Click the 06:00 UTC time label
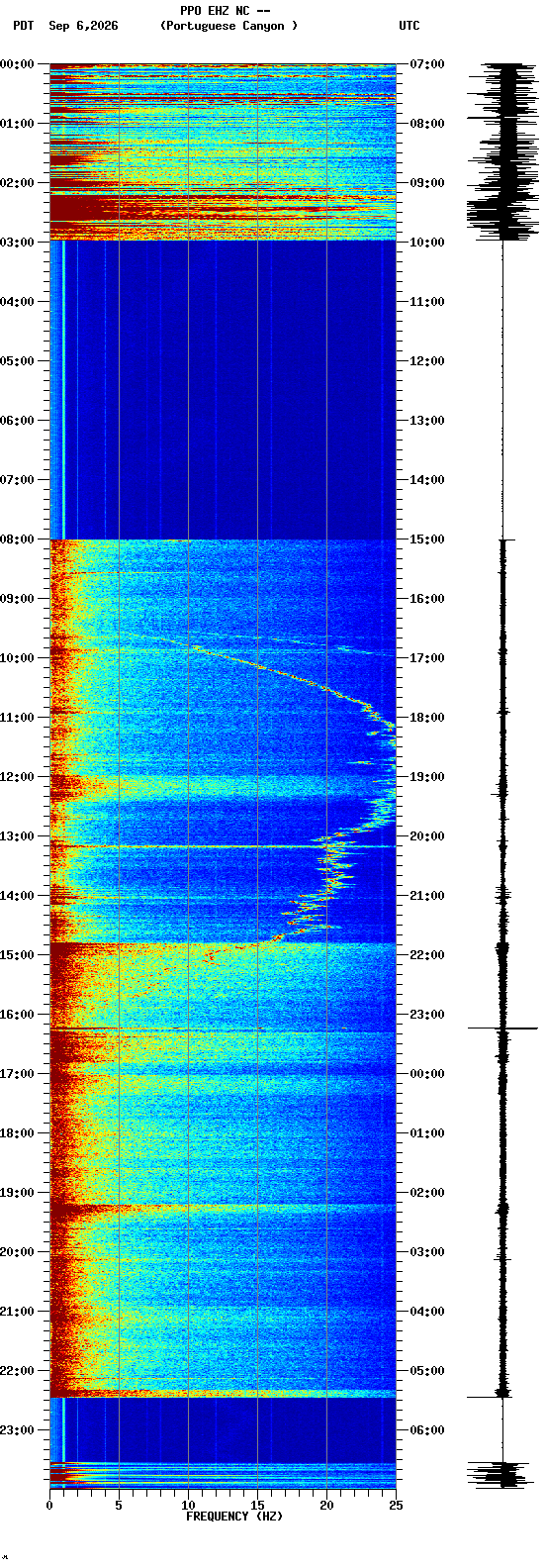The height and width of the screenshot is (1568, 546). 427,1430
